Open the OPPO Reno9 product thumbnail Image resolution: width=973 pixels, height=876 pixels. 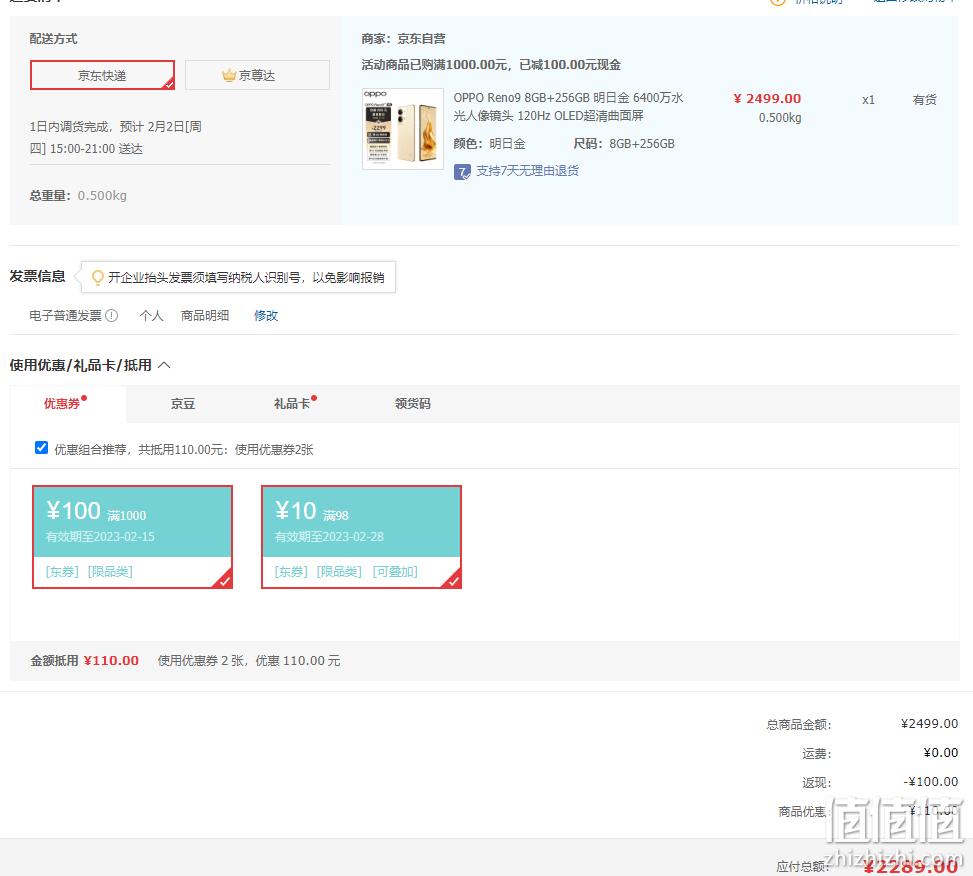403,128
